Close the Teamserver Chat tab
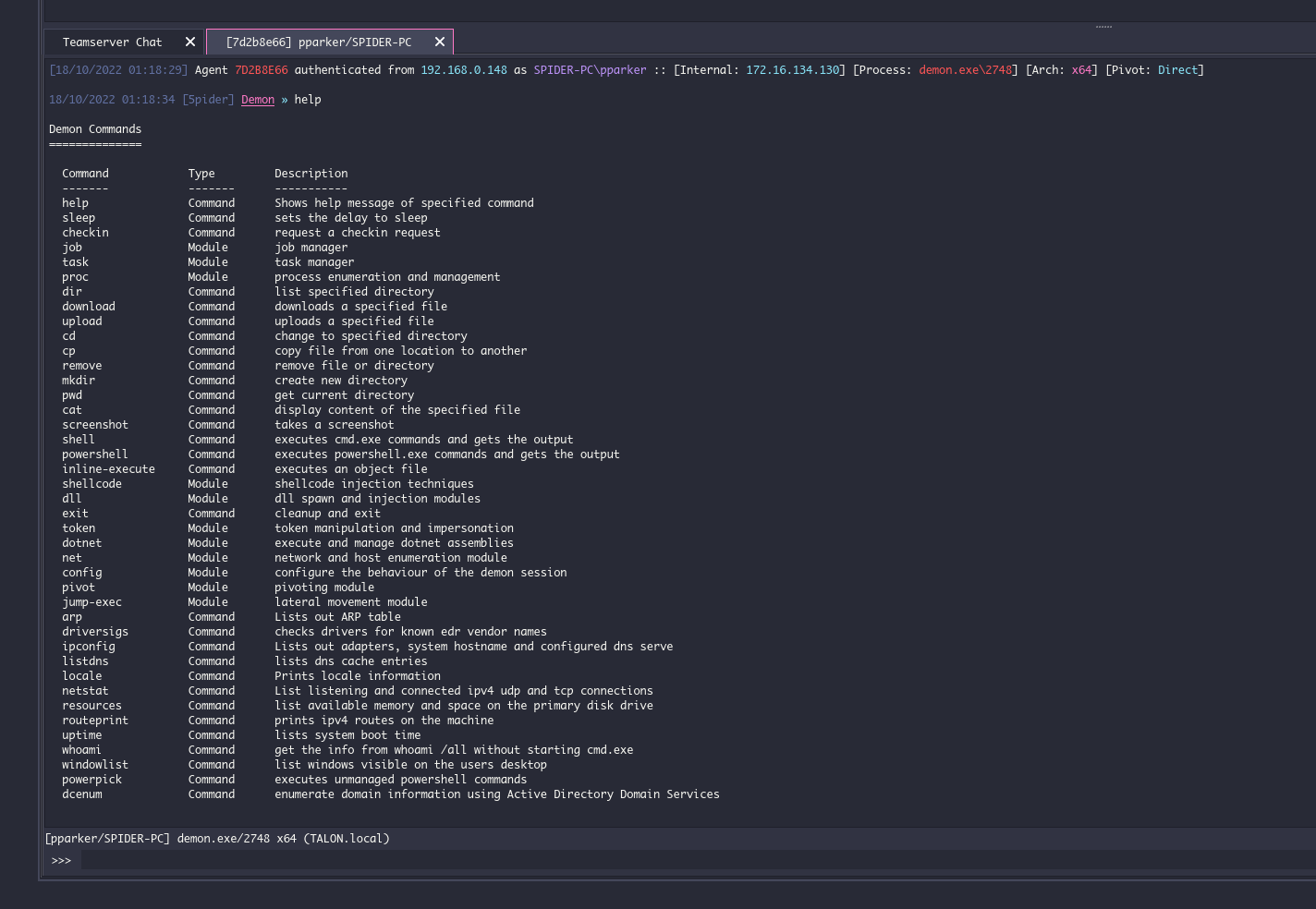Image resolution: width=1316 pixels, height=909 pixels. [190, 42]
